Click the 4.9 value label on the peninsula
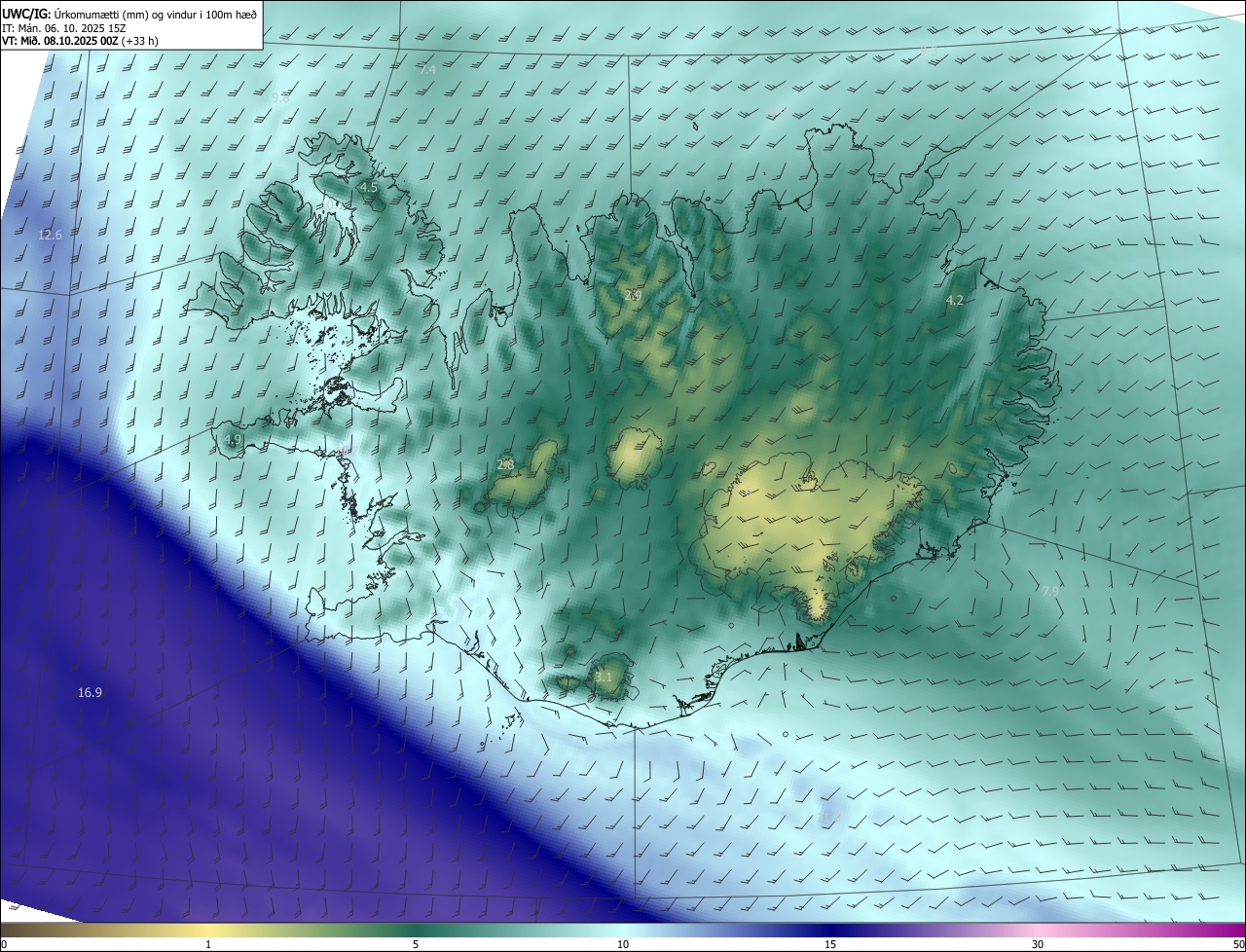1246x952 pixels. pos(233,440)
